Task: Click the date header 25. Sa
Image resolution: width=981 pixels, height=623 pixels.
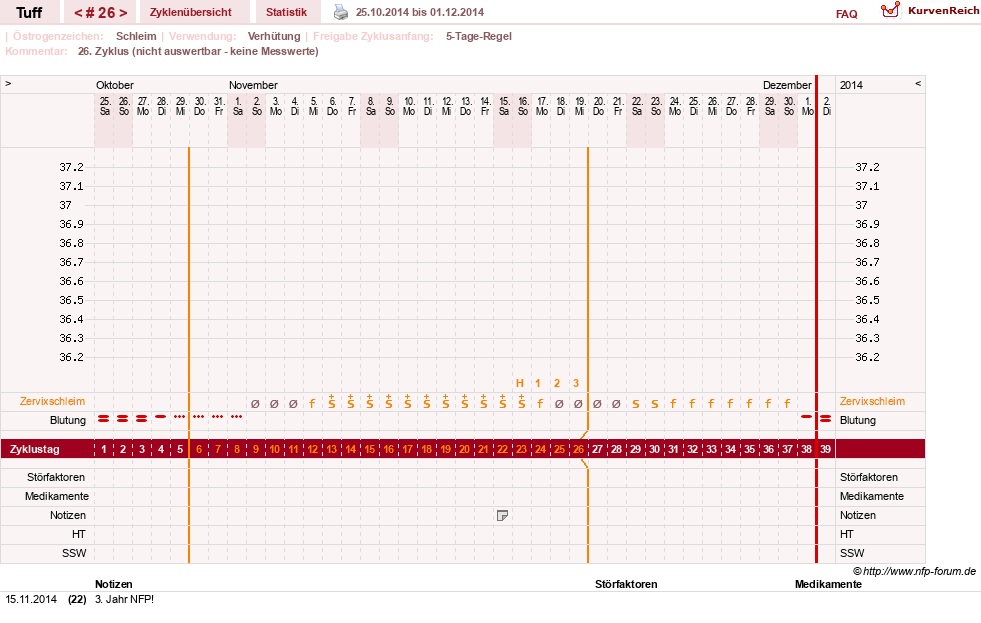Action: (104, 106)
